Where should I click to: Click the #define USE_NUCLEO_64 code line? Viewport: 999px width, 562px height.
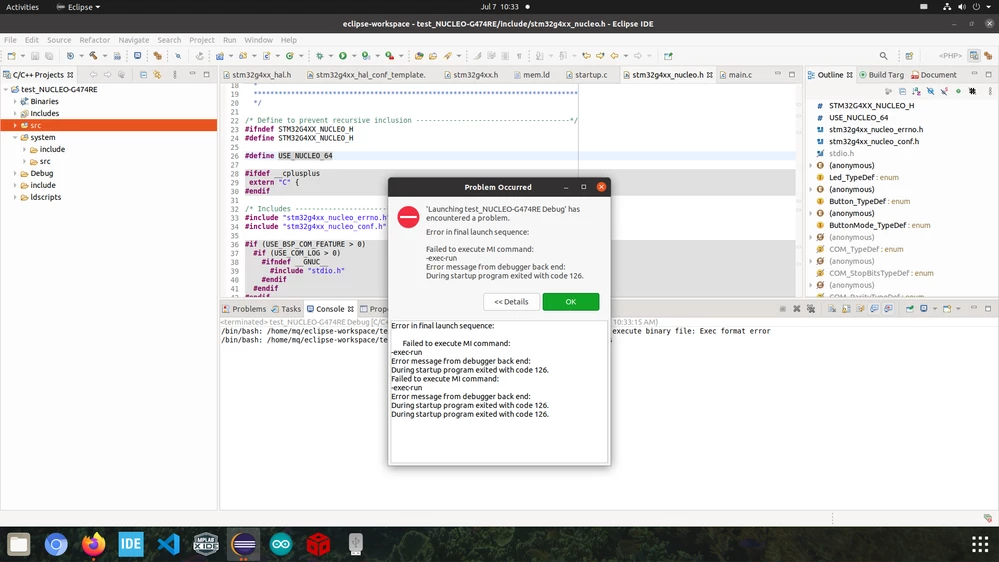coord(289,155)
